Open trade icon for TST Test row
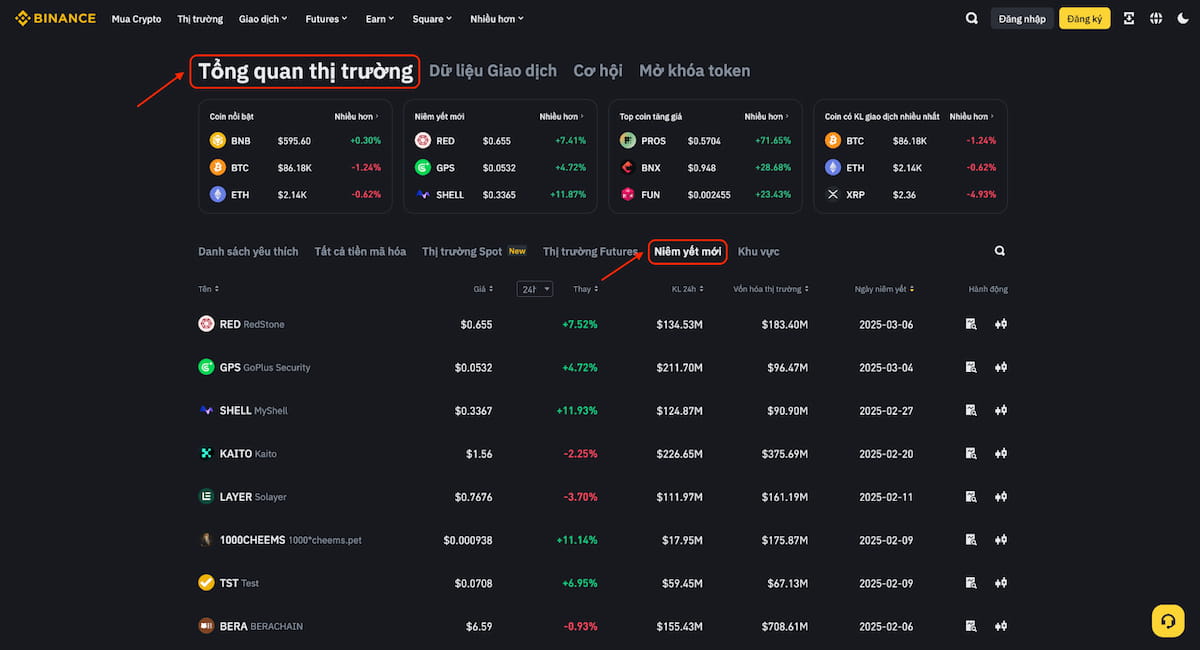1200x650 pixels. tap(1000, 582)
